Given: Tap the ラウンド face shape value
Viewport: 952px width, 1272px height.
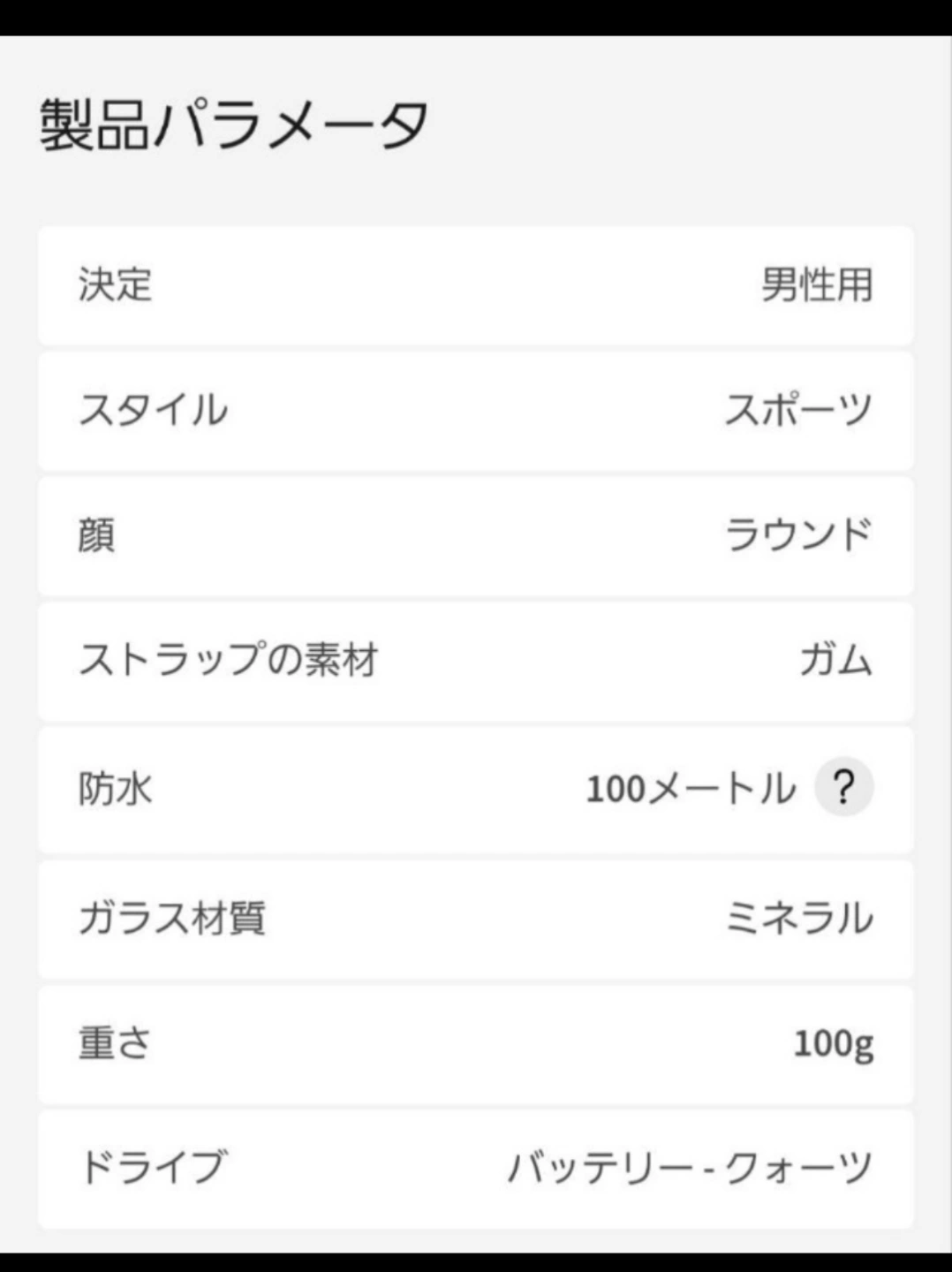Looking at the screenshot, I should click(798, 535).
